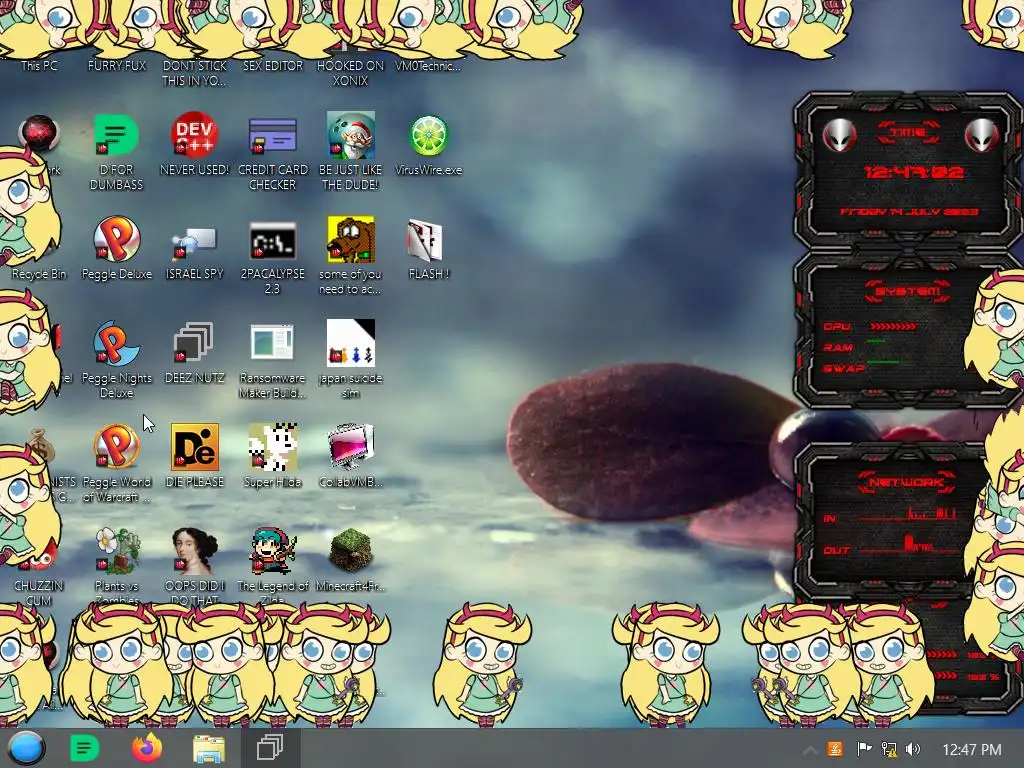Select the Plants vs Zombies icon
Viewport: 1024px width, 768px height.
118,551
